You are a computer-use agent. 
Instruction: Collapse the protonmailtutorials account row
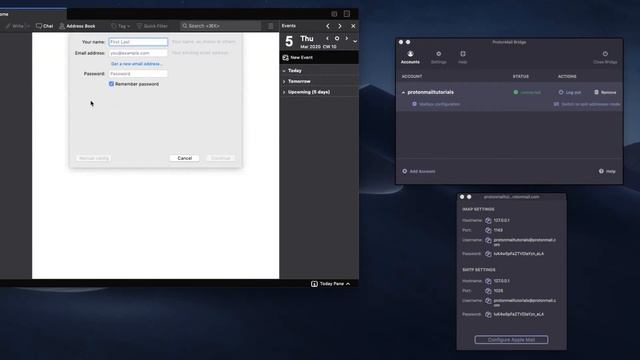pyautogui.click(x=403, y=93)
